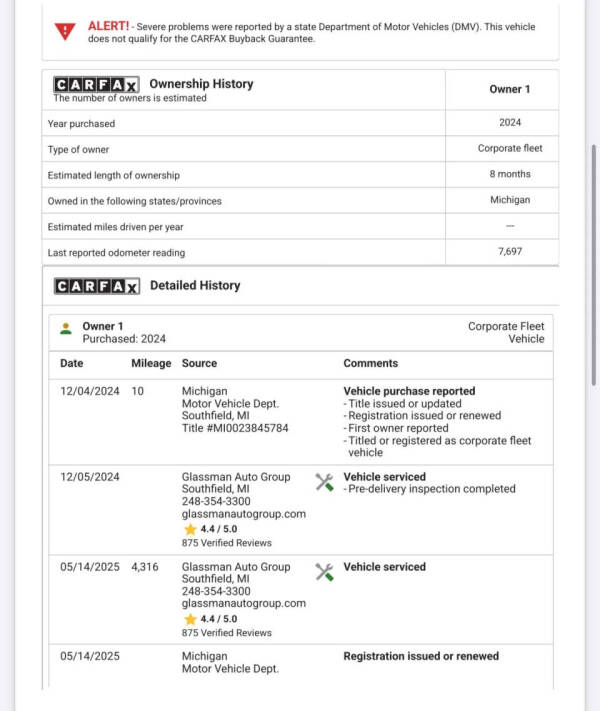
Task: Click the wrench icon for the 4,316-mile service
Action: click(324, 572)
